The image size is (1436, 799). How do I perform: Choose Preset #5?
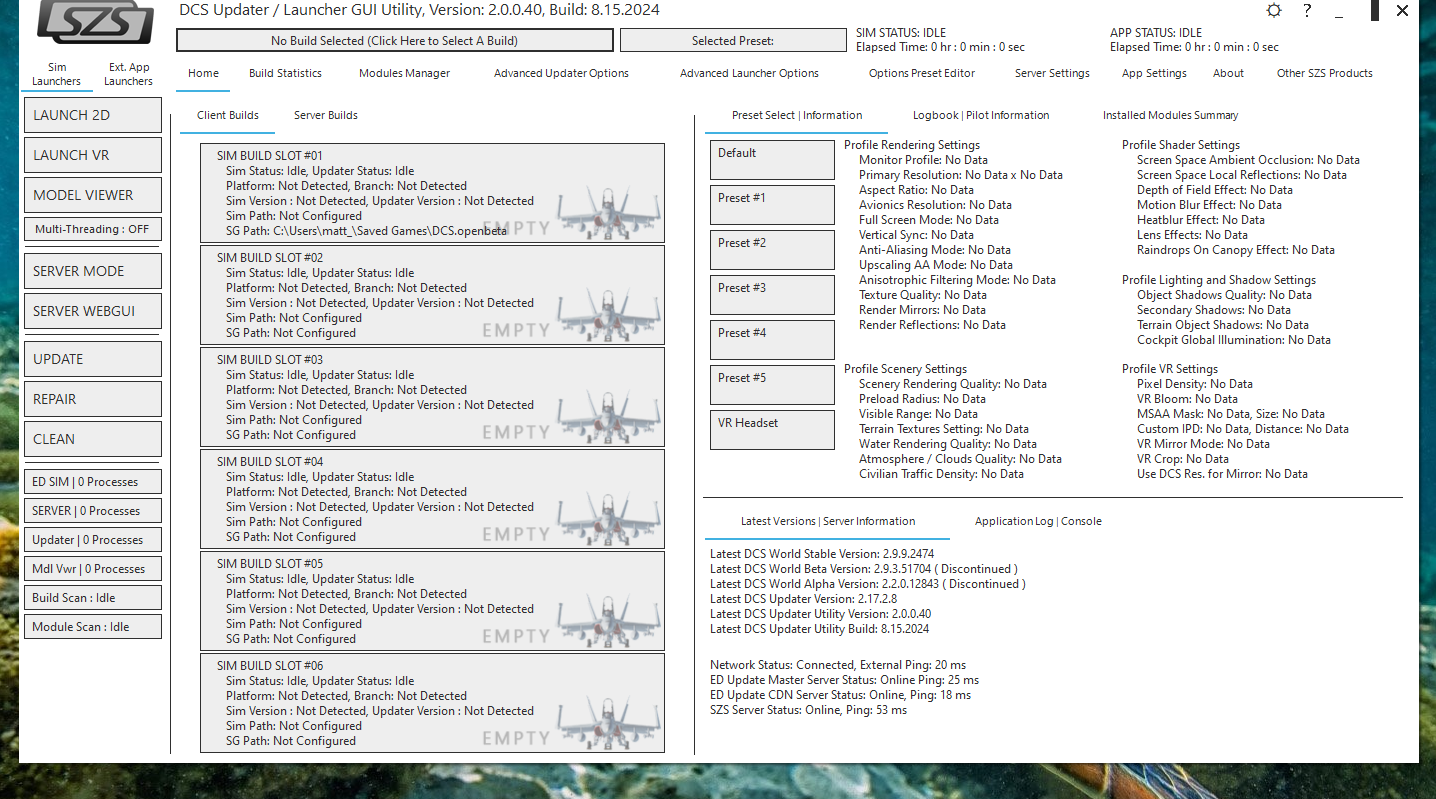click(772, 385)
